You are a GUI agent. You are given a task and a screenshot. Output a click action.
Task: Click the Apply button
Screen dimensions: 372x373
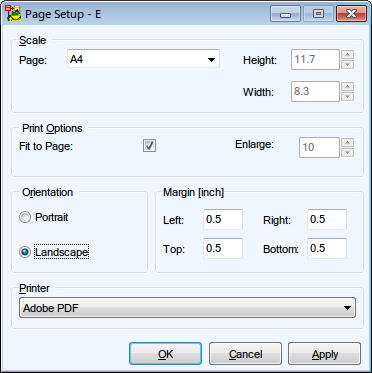click(325, 354)
